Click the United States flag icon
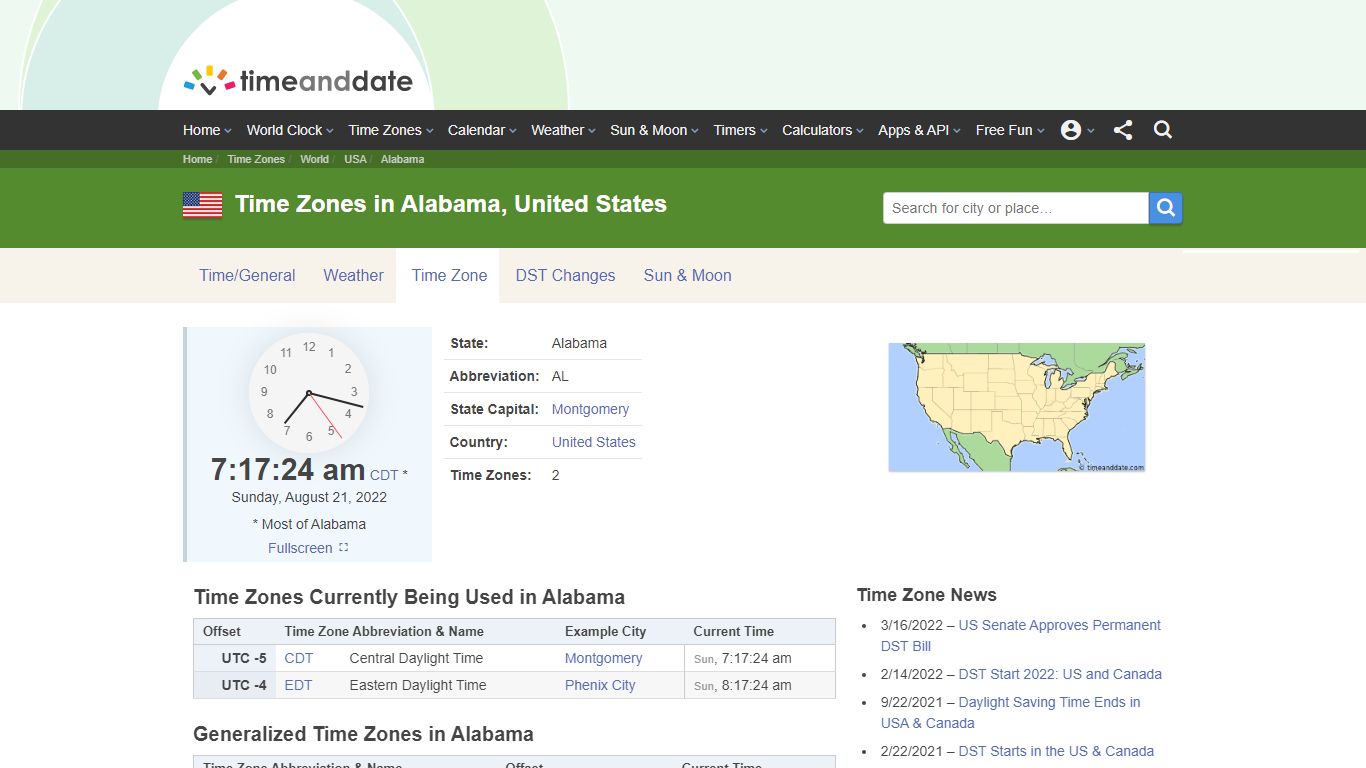 point(202,205)
